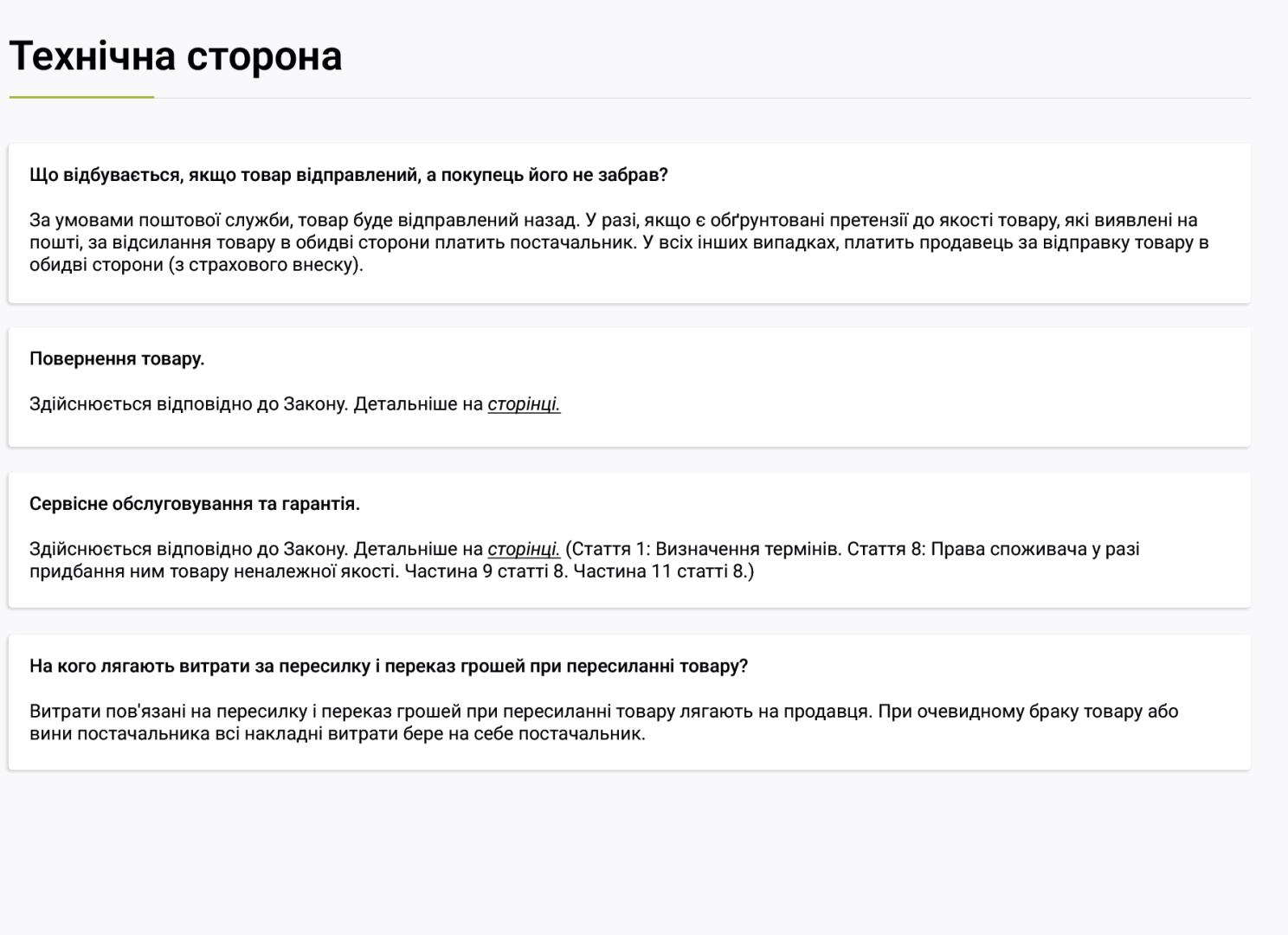Screen dimensions: 1288x935
Task: Click the Сервісне обслуговування та гарантія heading
Action: point(195,504)
